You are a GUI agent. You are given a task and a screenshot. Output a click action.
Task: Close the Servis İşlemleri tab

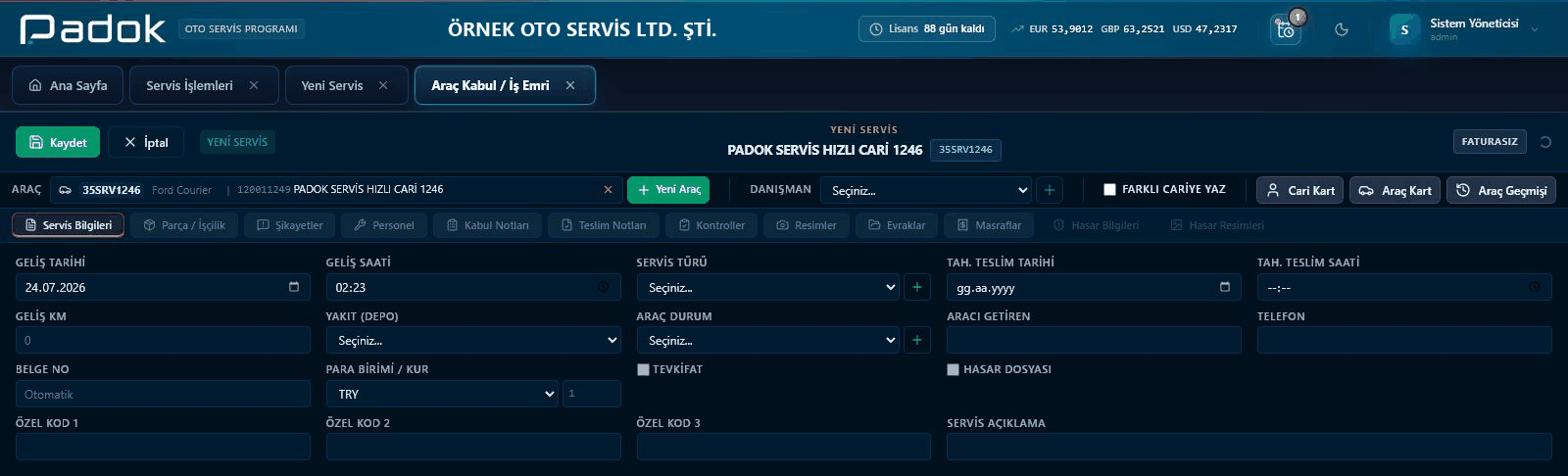[254, 85]
